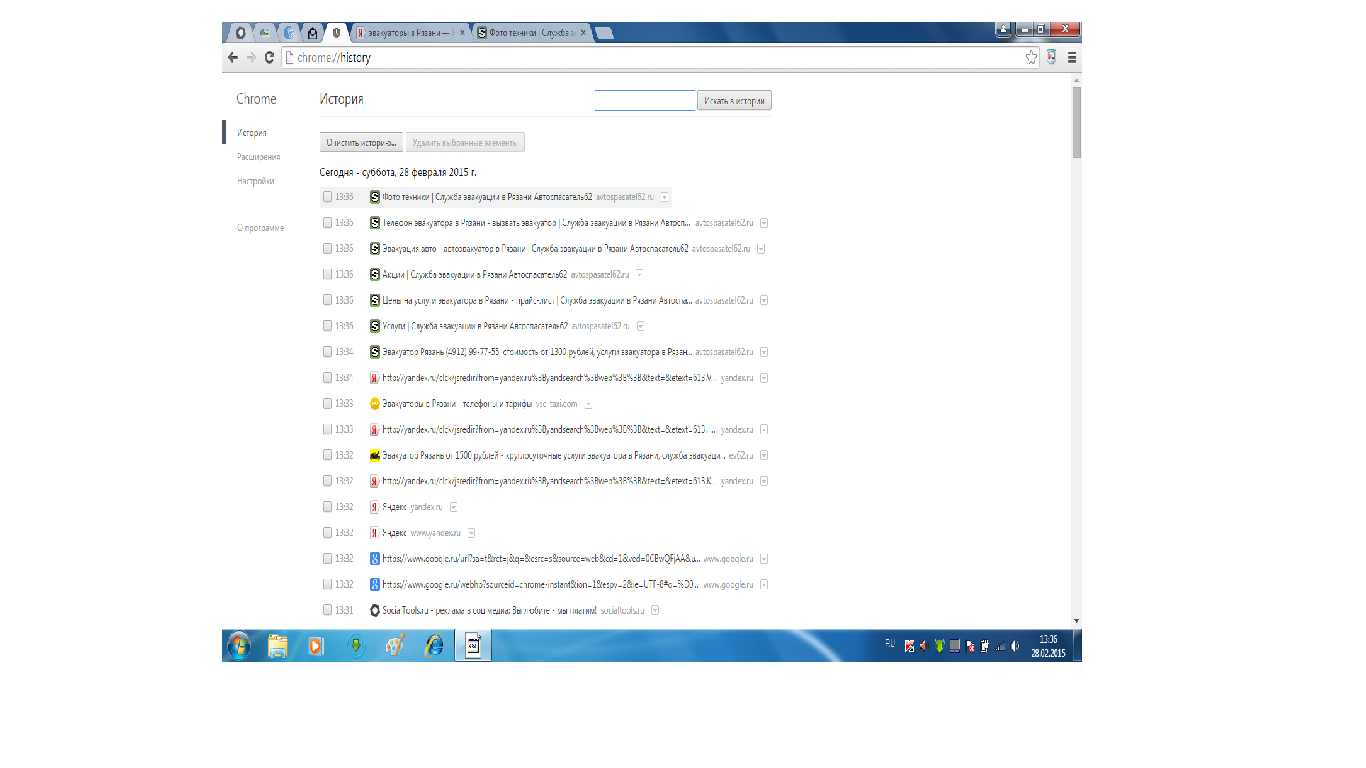Tick the checkbox for the 'Эвакуатор Рязань (4912)' entry
The height and width of the screenshot is (768, 1366).
(x=328, y=352)
